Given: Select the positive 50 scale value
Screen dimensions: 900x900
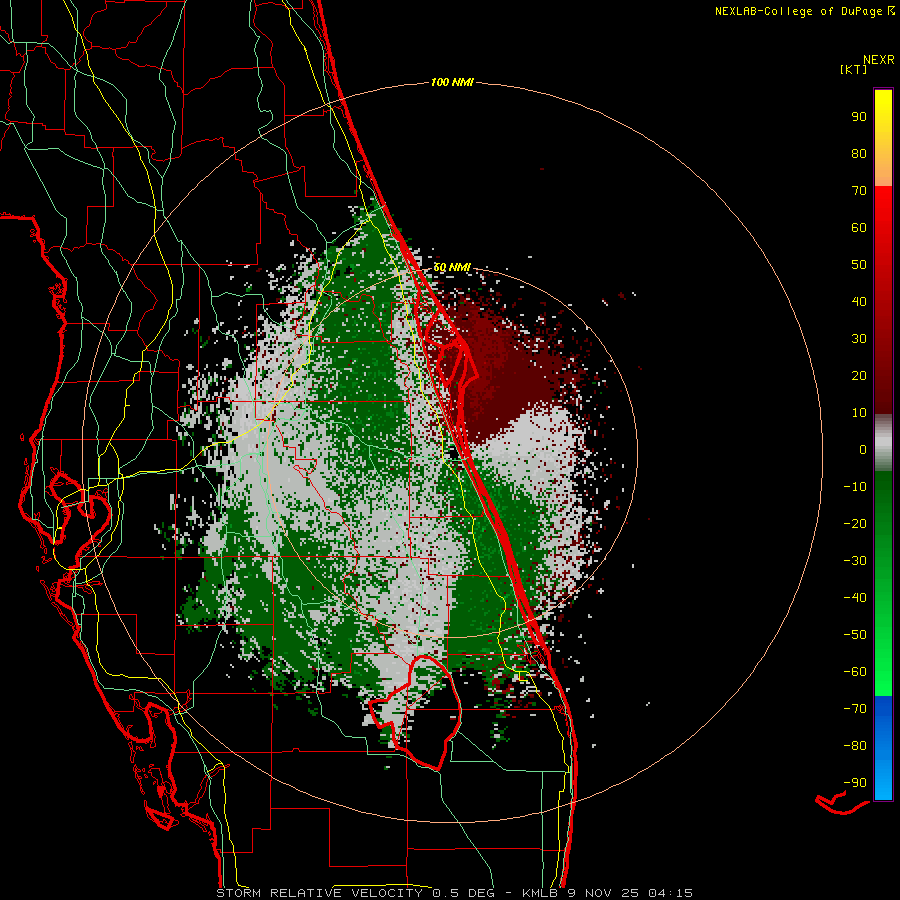Looking at the screenshot, I should 859,265.
